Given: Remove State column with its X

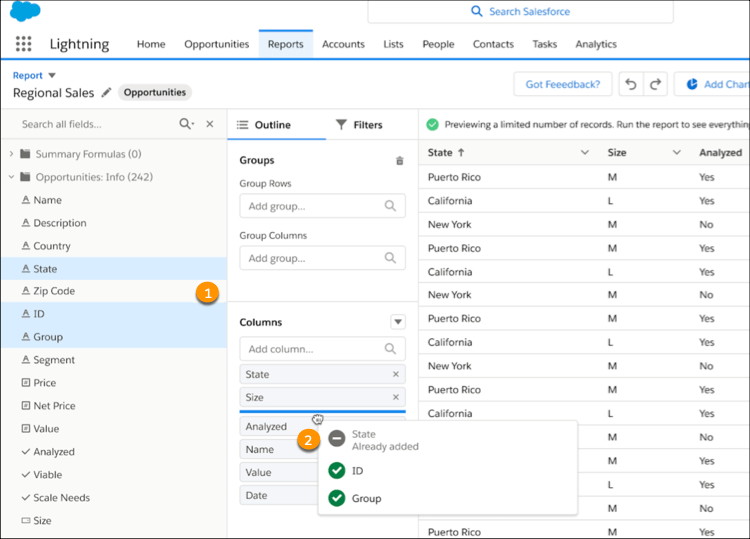Looking at the screenshot, I should pos(396,374).
